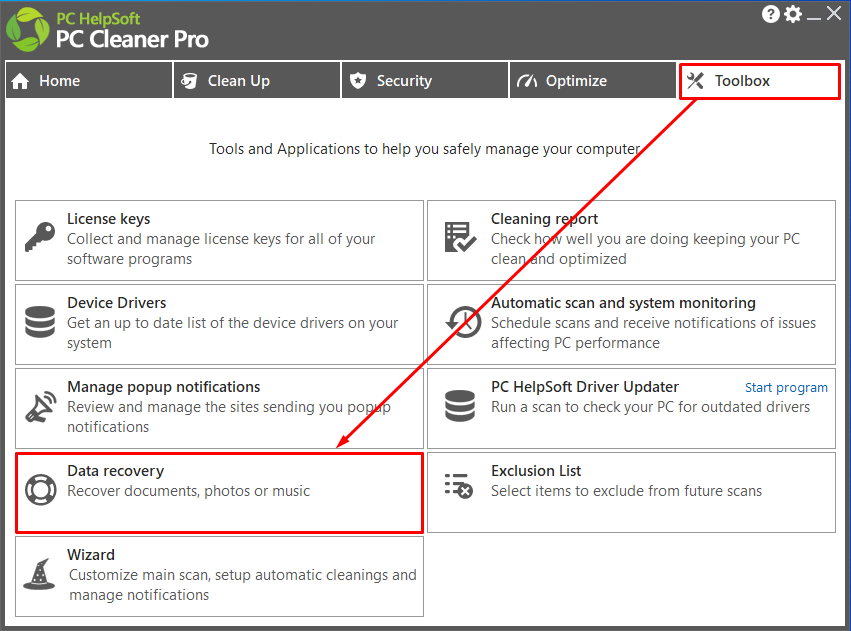Open the Device Drivers title
This screenshot has width=851, height=631.
tap(117, 302)
